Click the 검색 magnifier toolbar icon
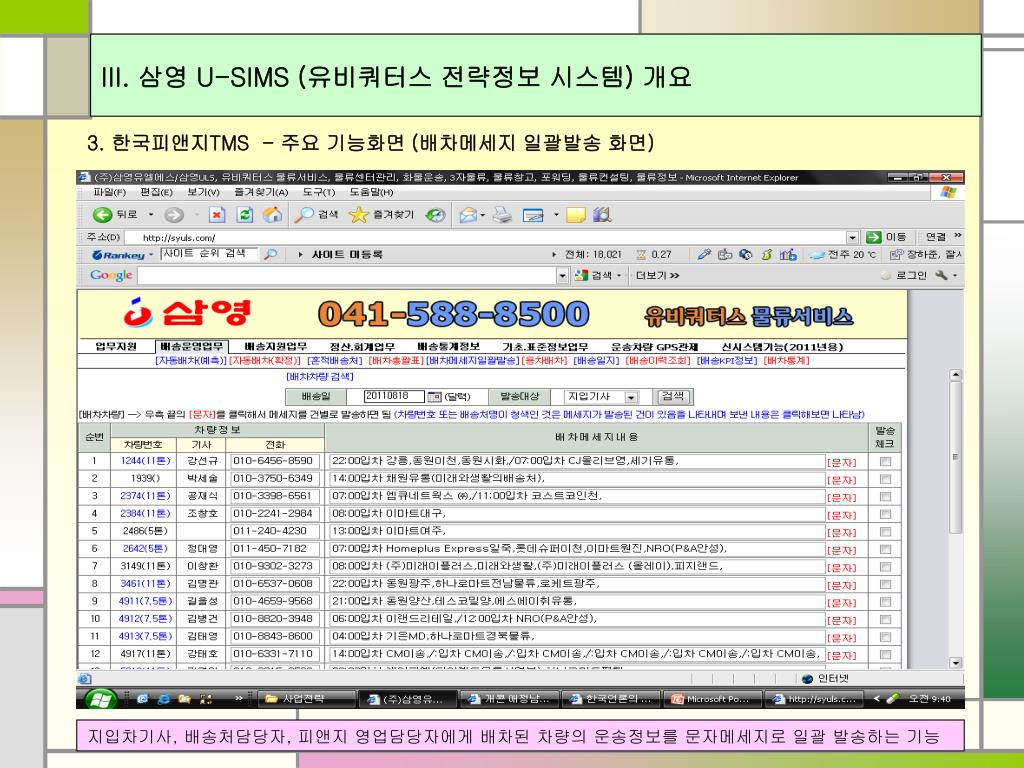 (x=304, y=215)
